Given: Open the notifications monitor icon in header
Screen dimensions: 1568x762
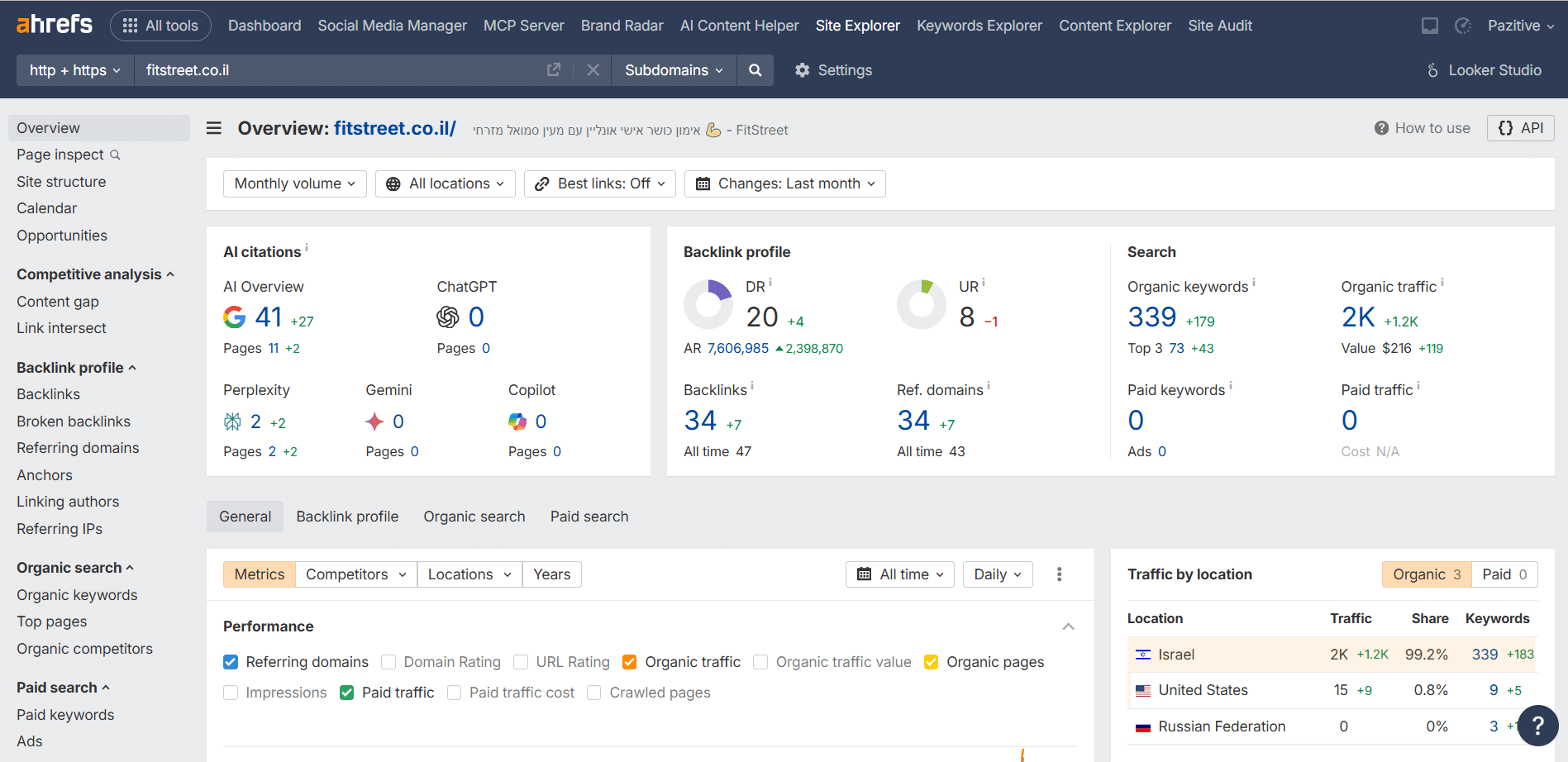Looking at the screenshot, I should 1430,26.
